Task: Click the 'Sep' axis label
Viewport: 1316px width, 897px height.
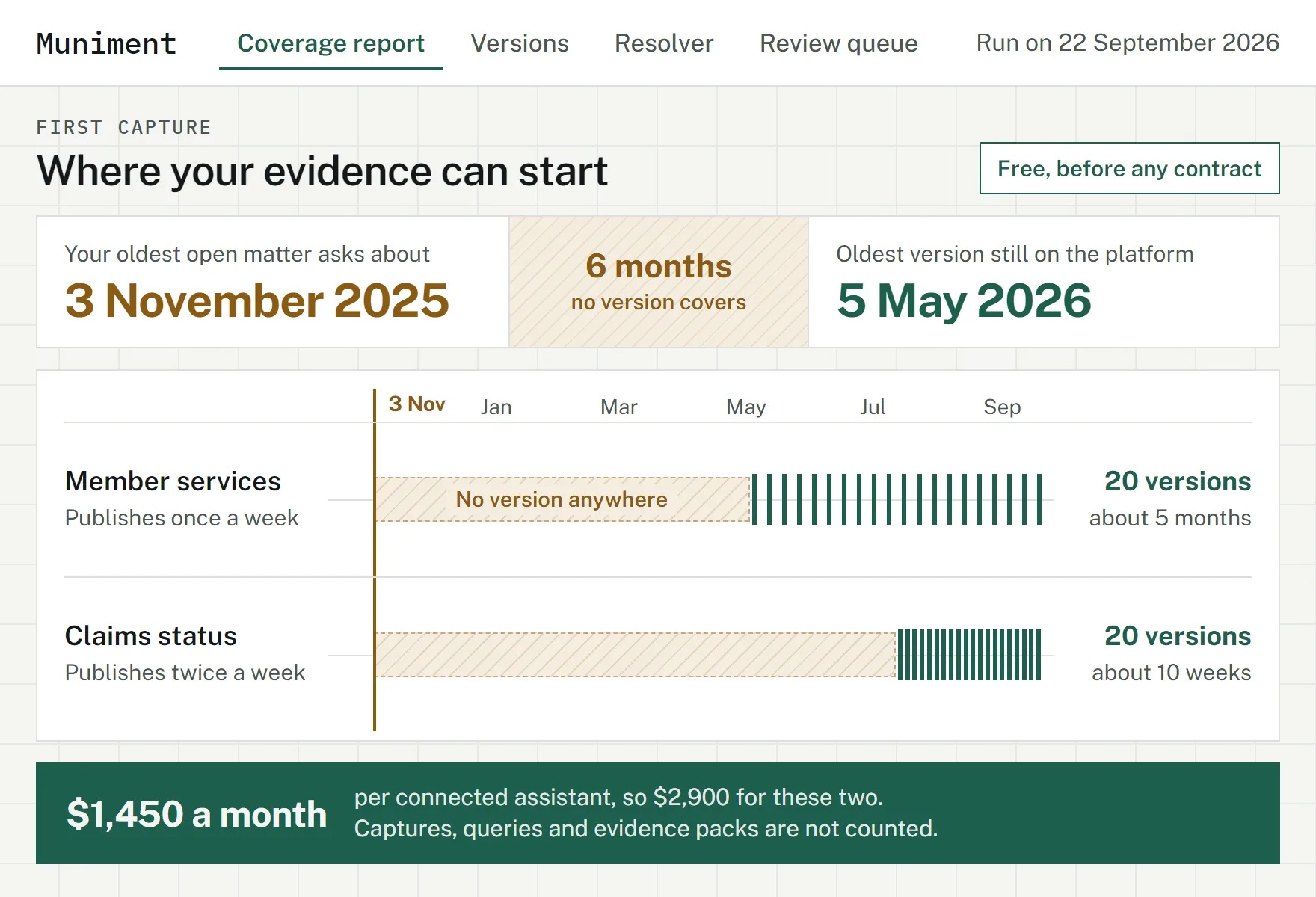Action: click(x=1002, y=407)
